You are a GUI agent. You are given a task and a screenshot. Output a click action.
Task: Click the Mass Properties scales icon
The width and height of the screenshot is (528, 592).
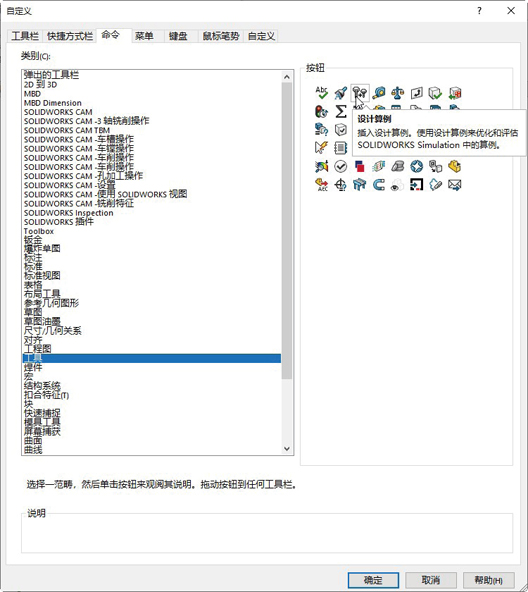(x=398, y=93)
